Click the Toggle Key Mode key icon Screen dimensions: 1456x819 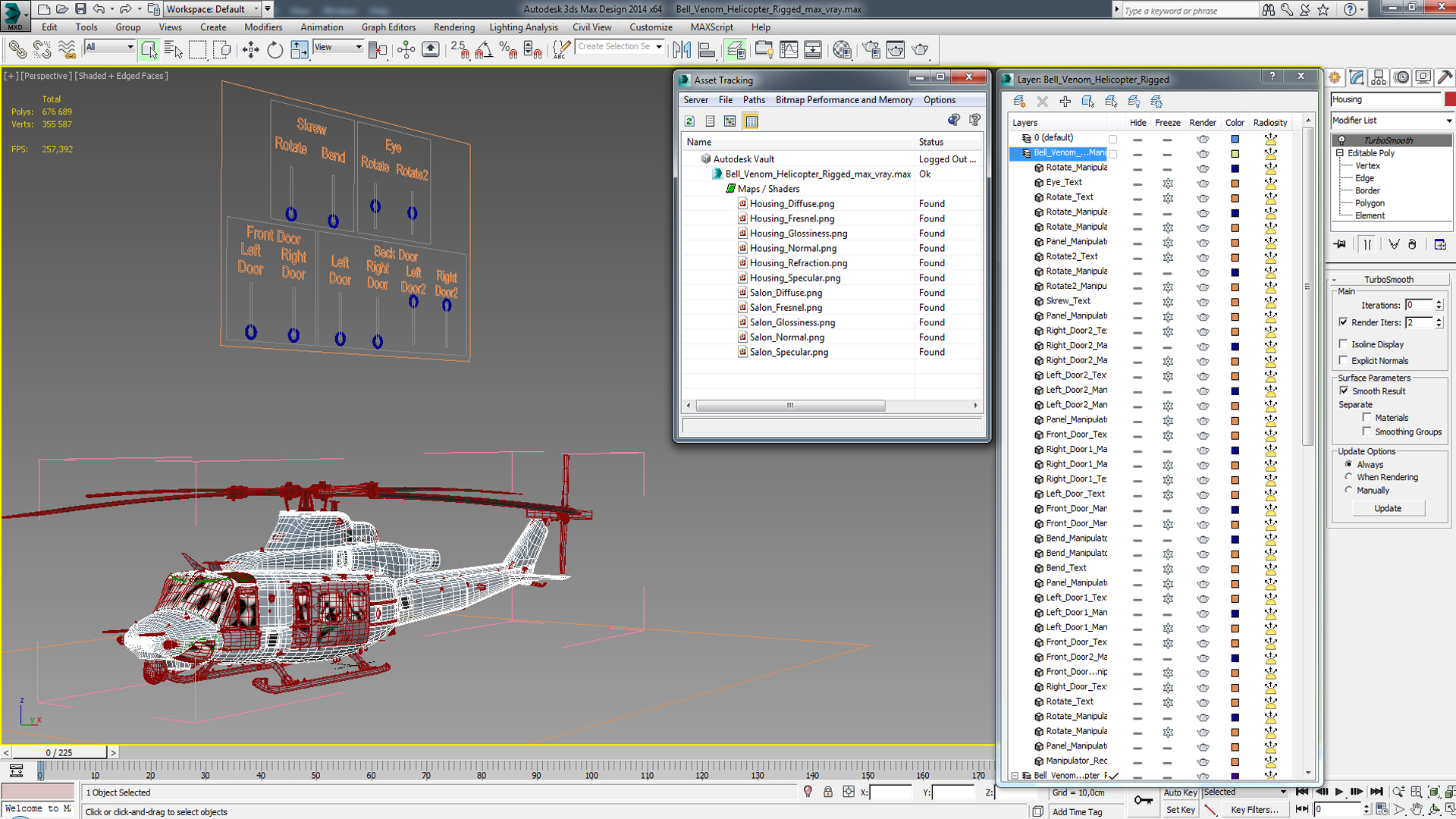pos(1143,800)
